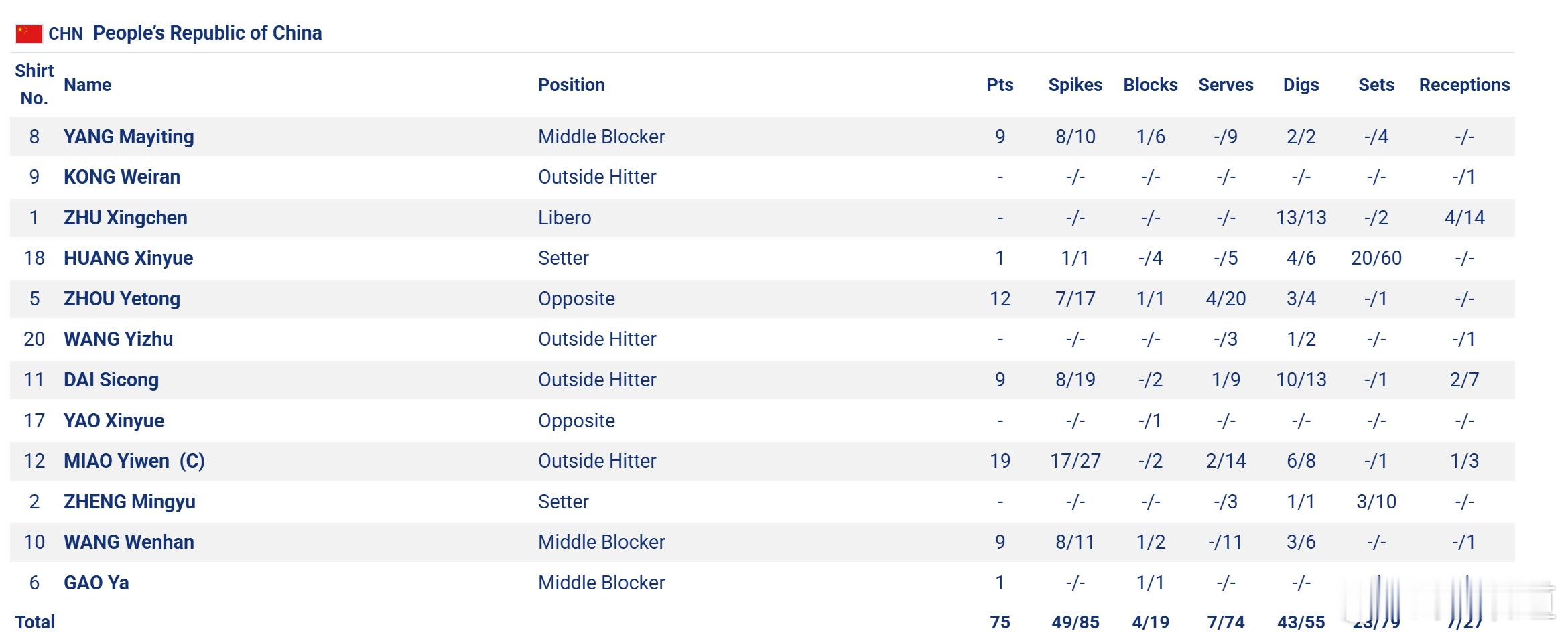Click the Blocks column header
The height and width of the screenshot is (639, 1568).
pyautogui.click(x=1151, y=85)
